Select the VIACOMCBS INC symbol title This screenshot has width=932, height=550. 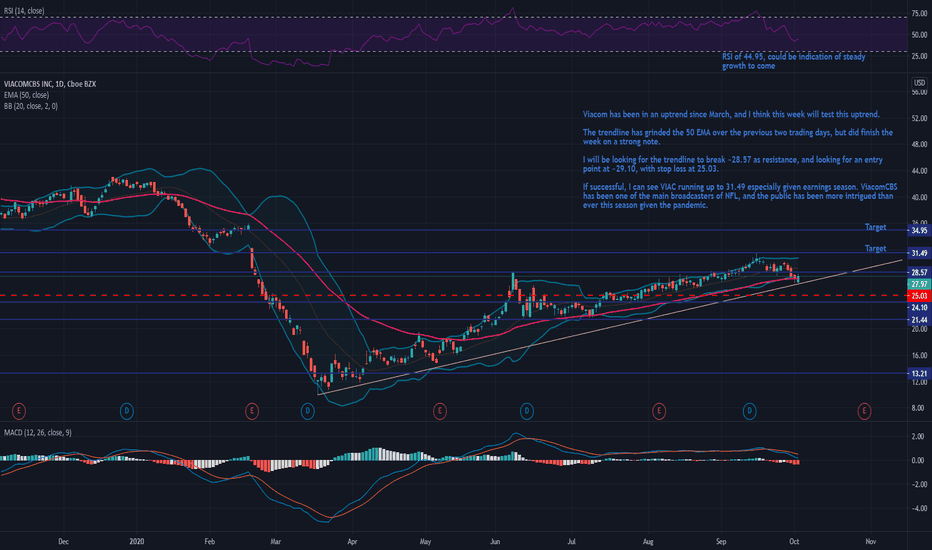(50, 84)
